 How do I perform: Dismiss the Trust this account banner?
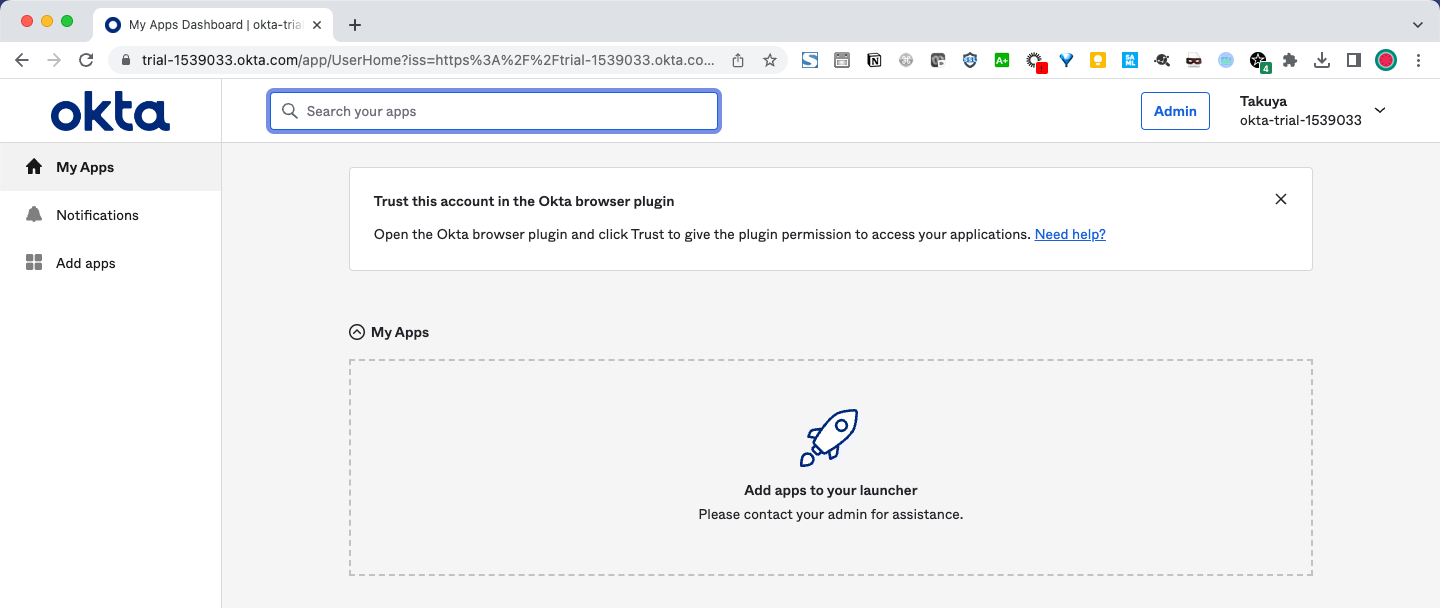click(1281, 199)
